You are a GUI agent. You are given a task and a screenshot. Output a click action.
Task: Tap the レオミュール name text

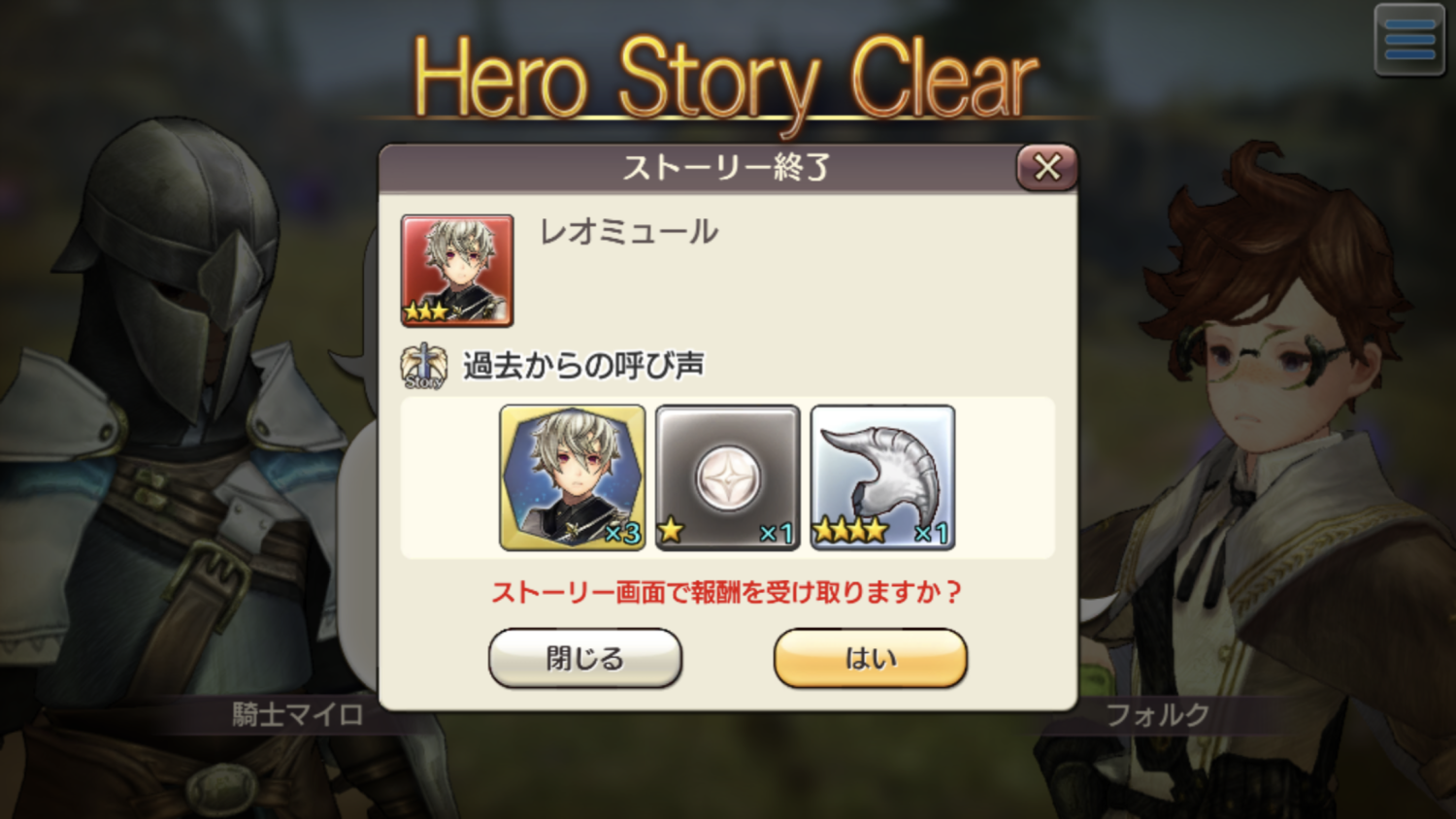point(629,232)
